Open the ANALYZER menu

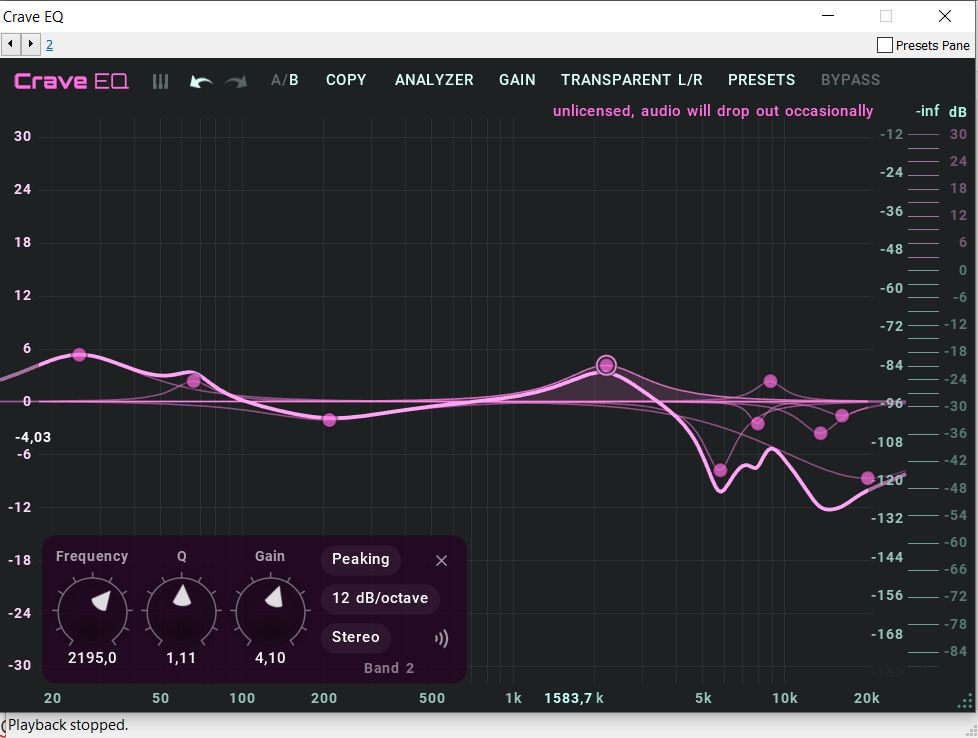pyautogui.click(x=434, y=80)
